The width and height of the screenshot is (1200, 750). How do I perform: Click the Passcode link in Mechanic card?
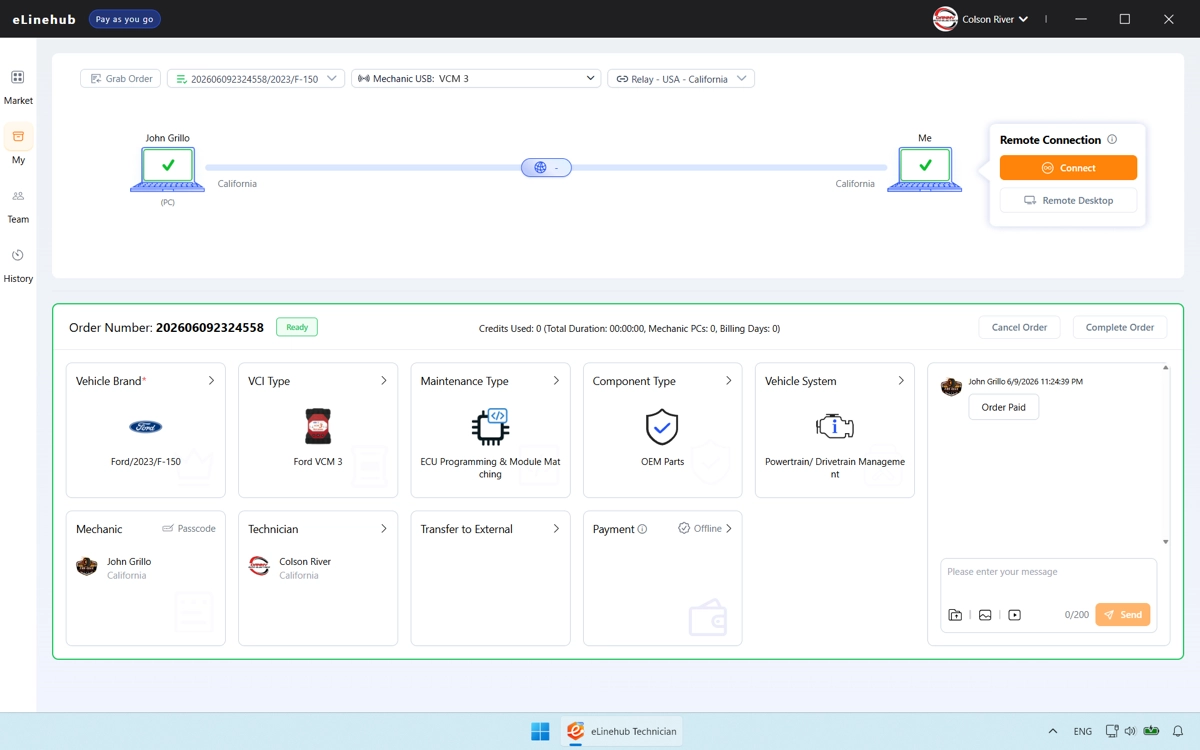click(x=189, y=529)
